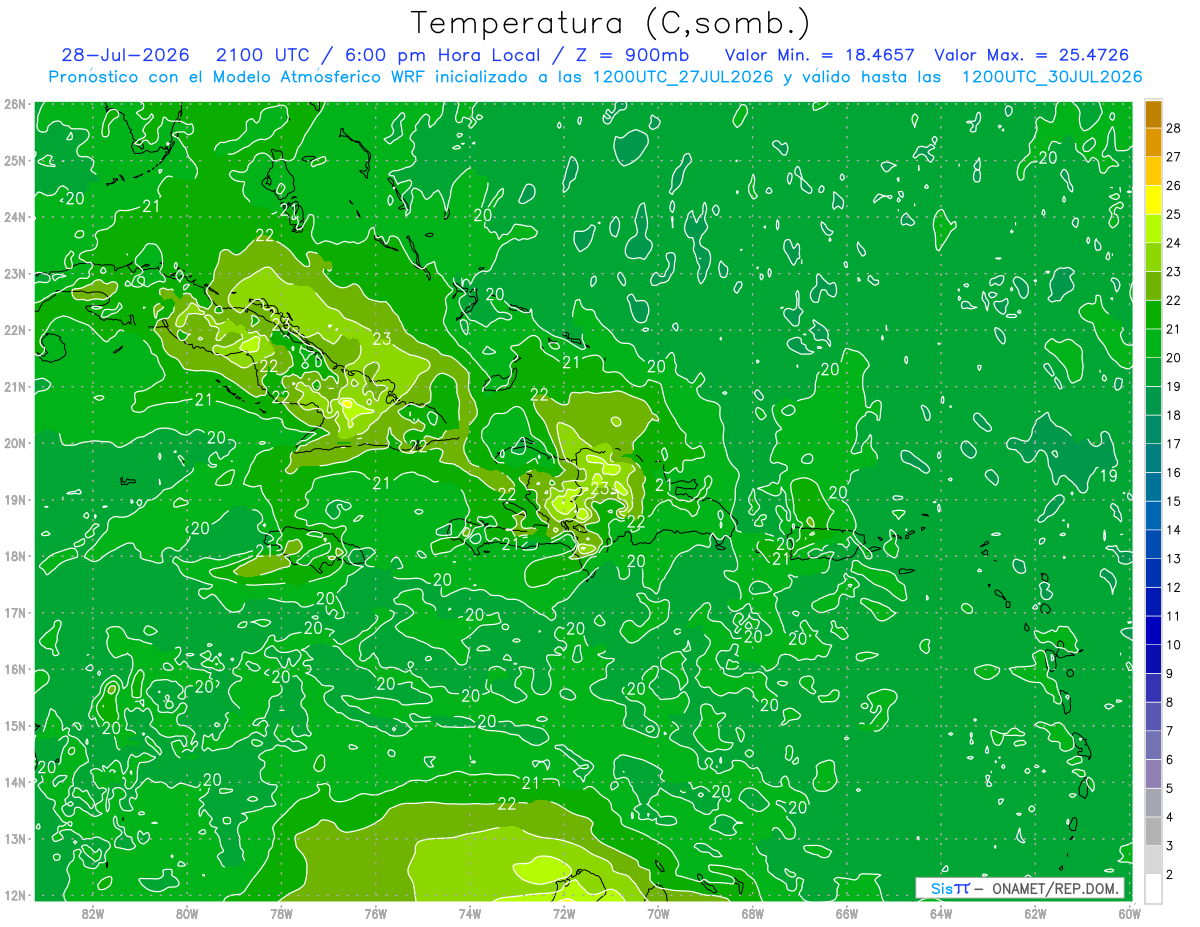Click the "13N" latitude axis label
The image size is (1200, 927).
point(15,838)
